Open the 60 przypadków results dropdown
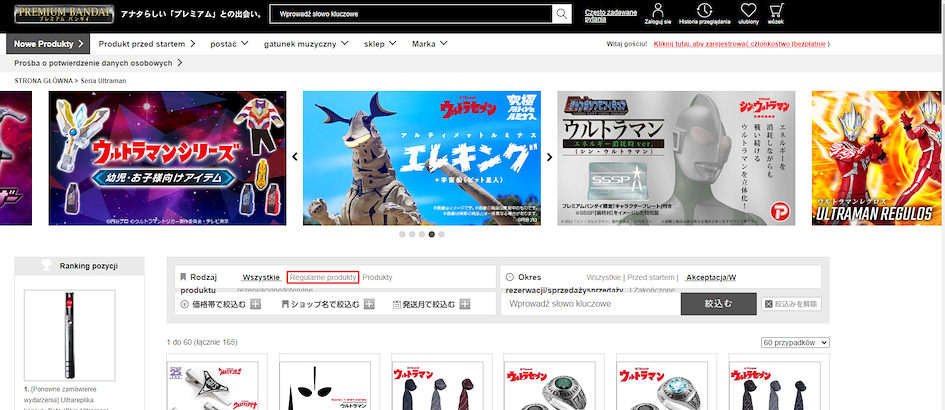Screen dimensions: 945x410 point(795,342)
